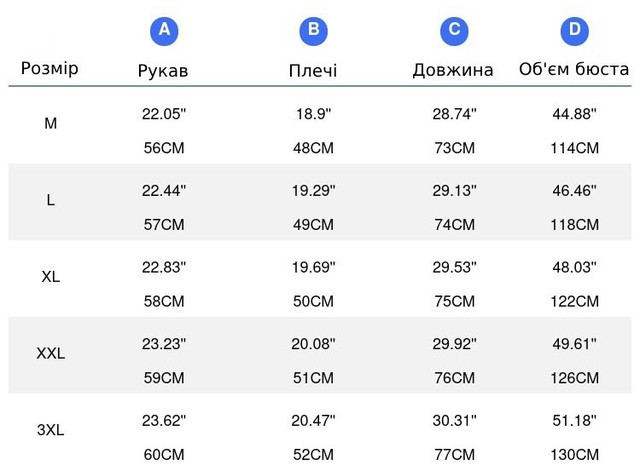Viewport: 640px width, 471px height.
Task: Choose size M row label
Action: (51, 123)
